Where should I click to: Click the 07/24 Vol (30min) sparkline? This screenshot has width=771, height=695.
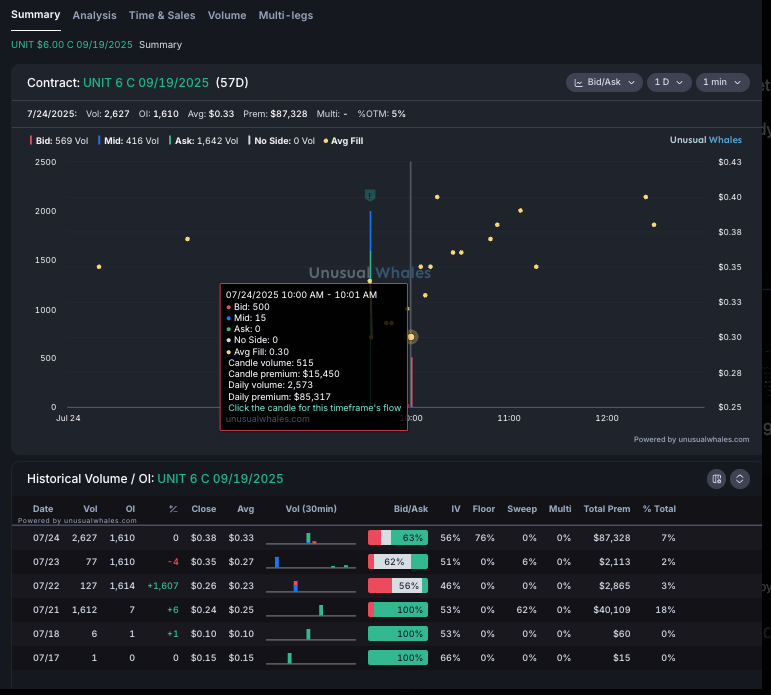(x=311, y=538)
